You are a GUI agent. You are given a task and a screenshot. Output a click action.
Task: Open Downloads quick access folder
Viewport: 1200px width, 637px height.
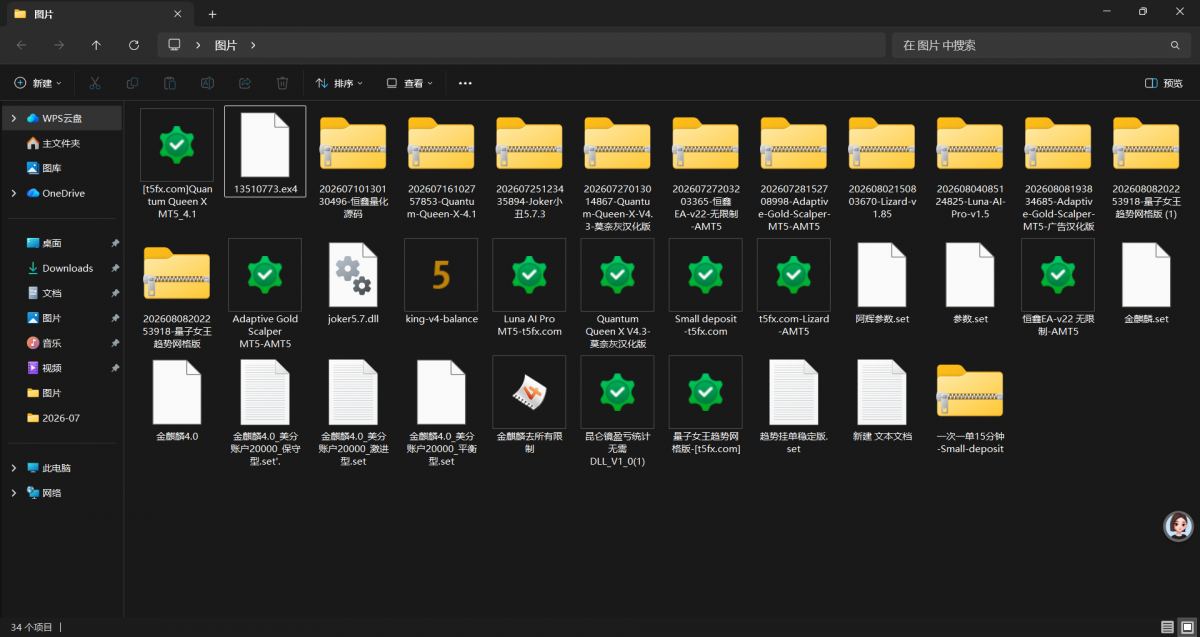67,268
